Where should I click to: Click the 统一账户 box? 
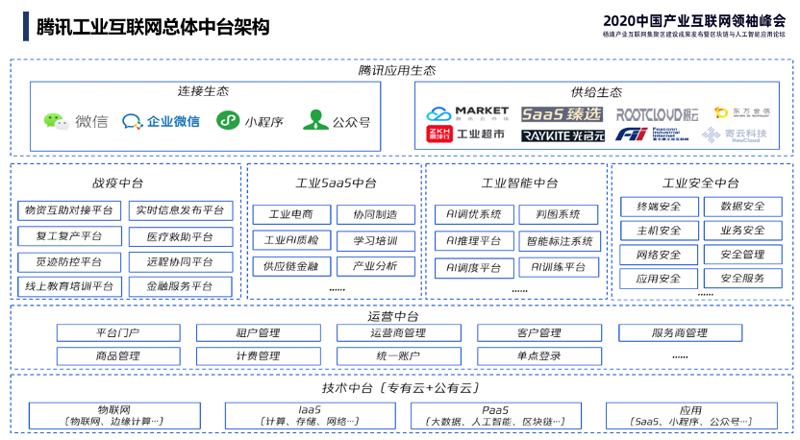398,356
